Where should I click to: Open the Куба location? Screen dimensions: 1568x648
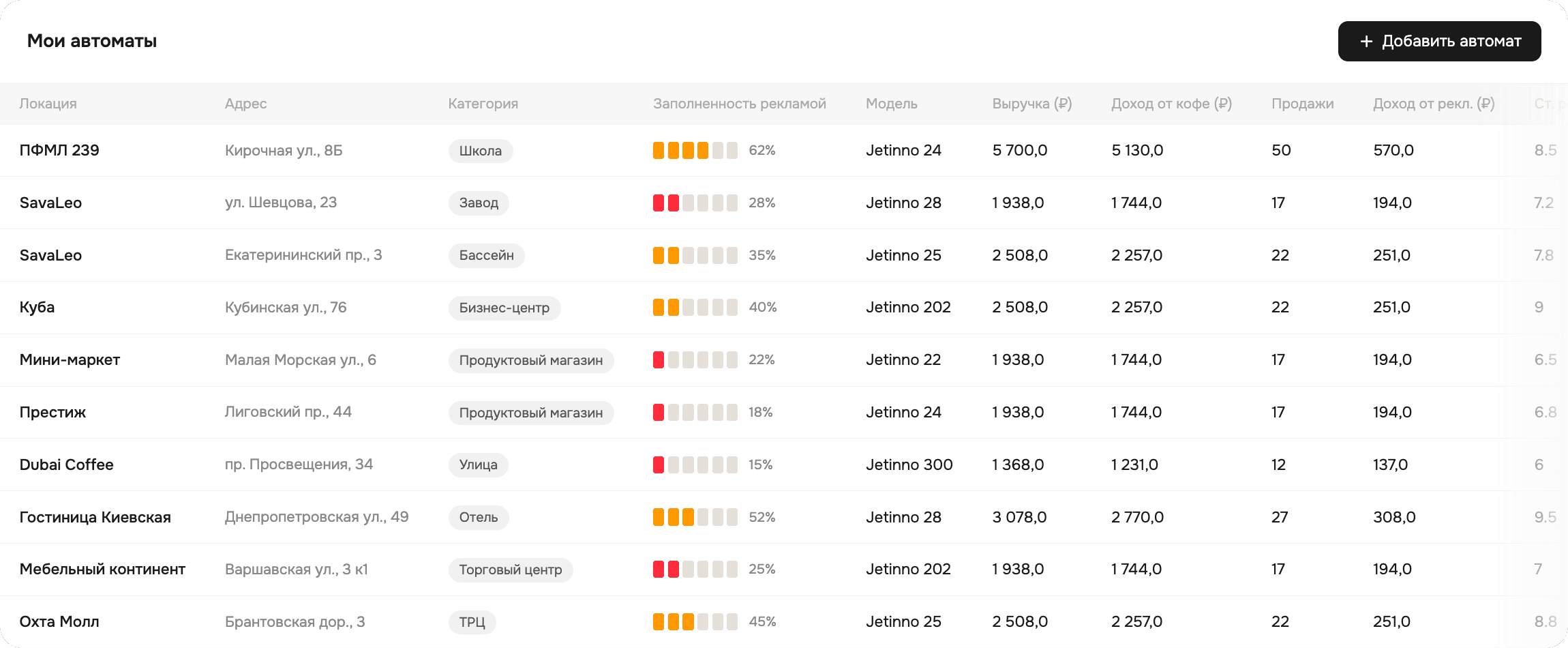(37, 307)
